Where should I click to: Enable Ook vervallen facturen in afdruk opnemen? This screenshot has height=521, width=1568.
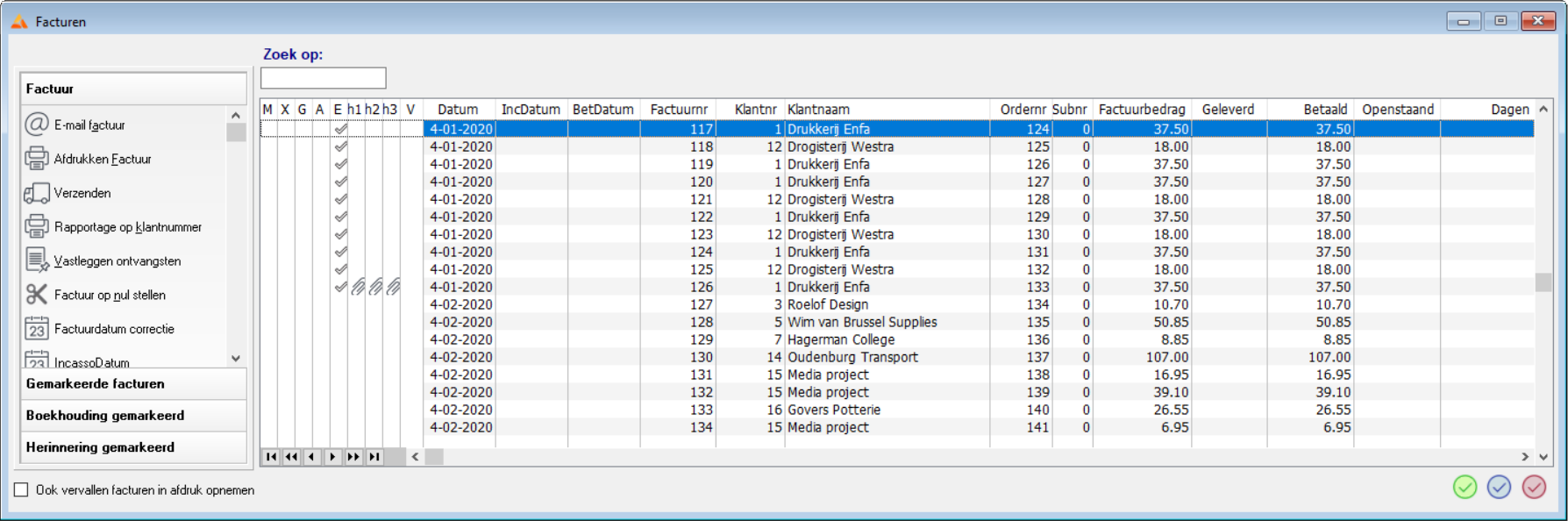click(x=22, y=490)
